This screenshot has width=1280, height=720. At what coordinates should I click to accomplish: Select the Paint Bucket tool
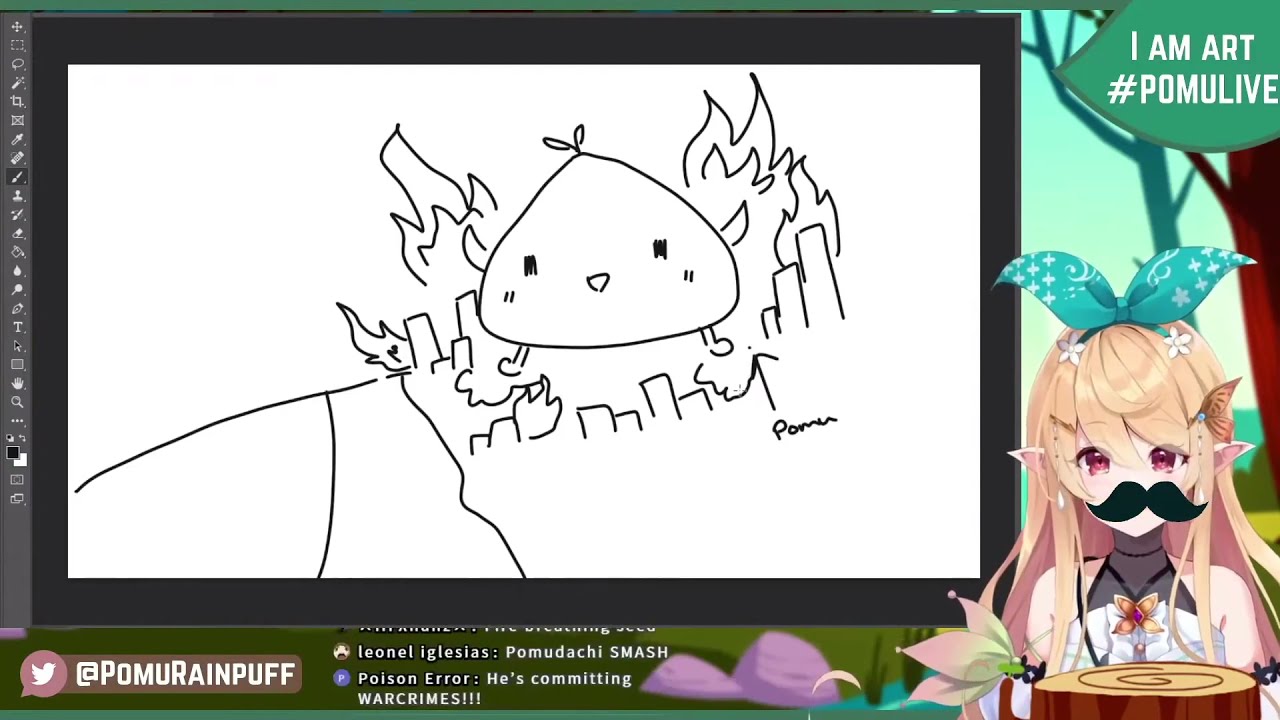(x=18, y=252)
